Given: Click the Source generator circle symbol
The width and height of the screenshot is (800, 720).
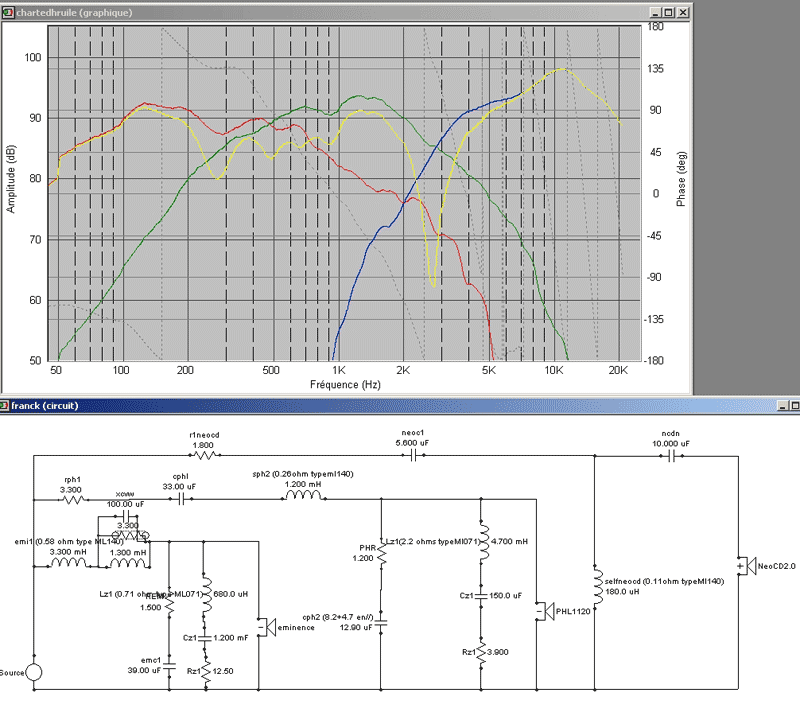Looking at the screenshot, I should coord(34,672).
